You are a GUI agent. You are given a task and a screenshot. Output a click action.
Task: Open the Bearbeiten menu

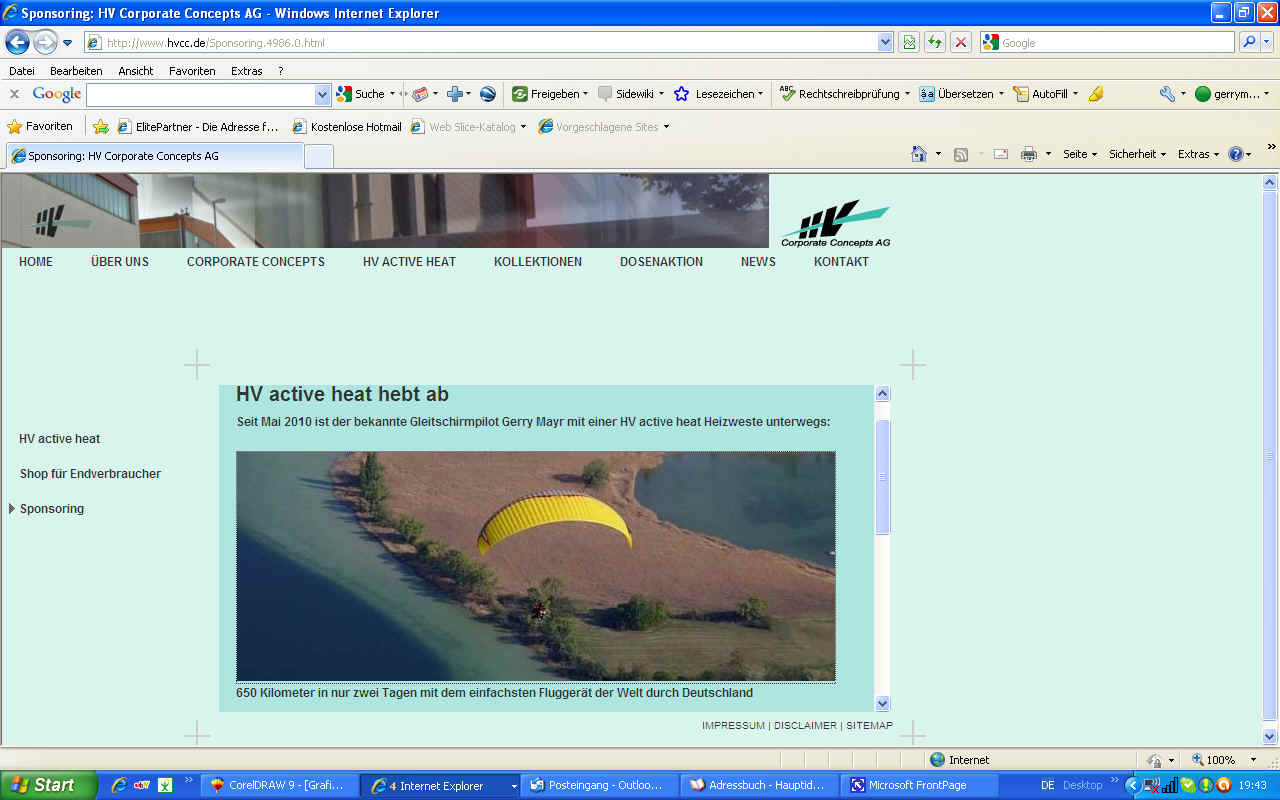76,71
